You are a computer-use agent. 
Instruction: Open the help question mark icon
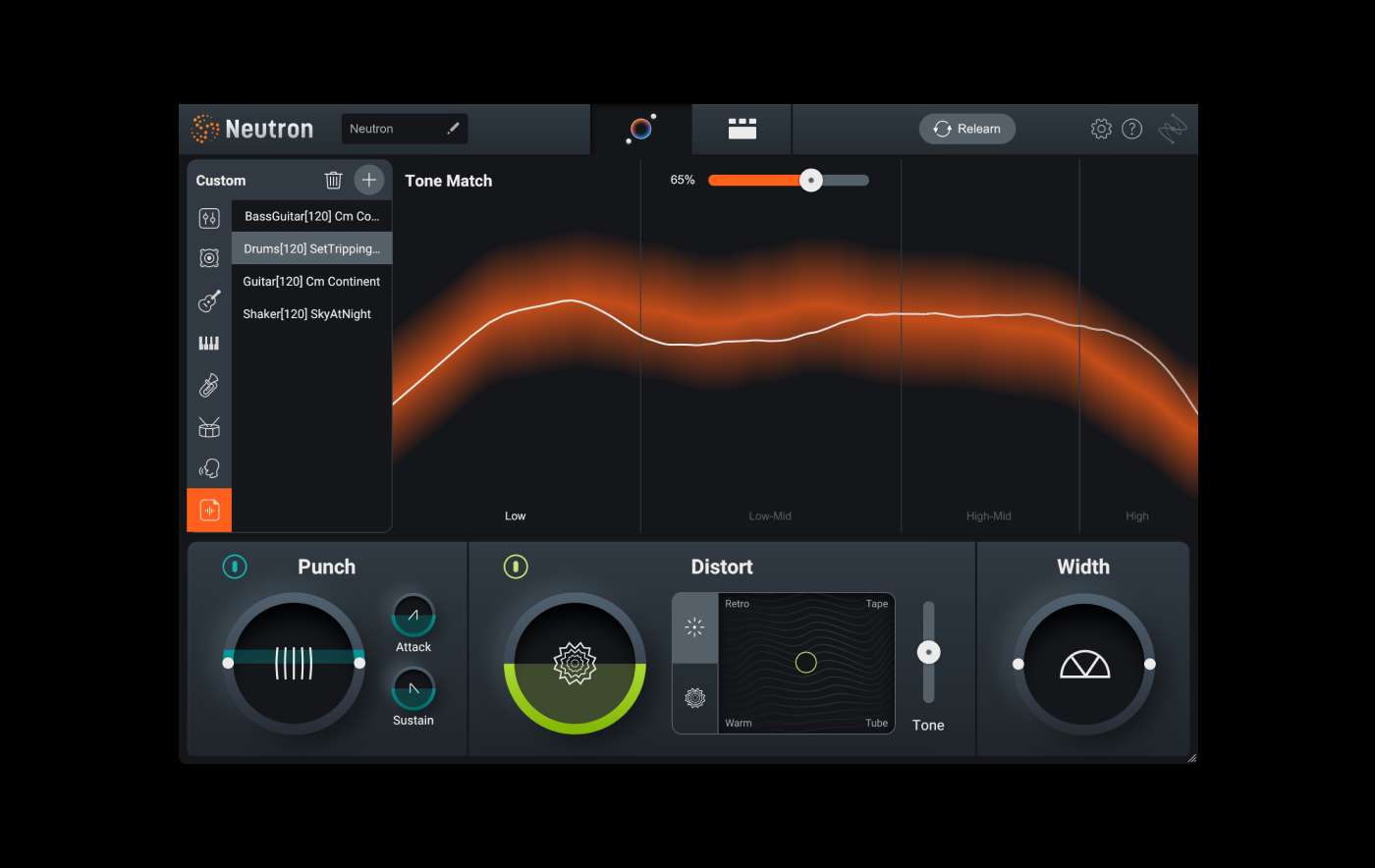tap(1131, 129)
